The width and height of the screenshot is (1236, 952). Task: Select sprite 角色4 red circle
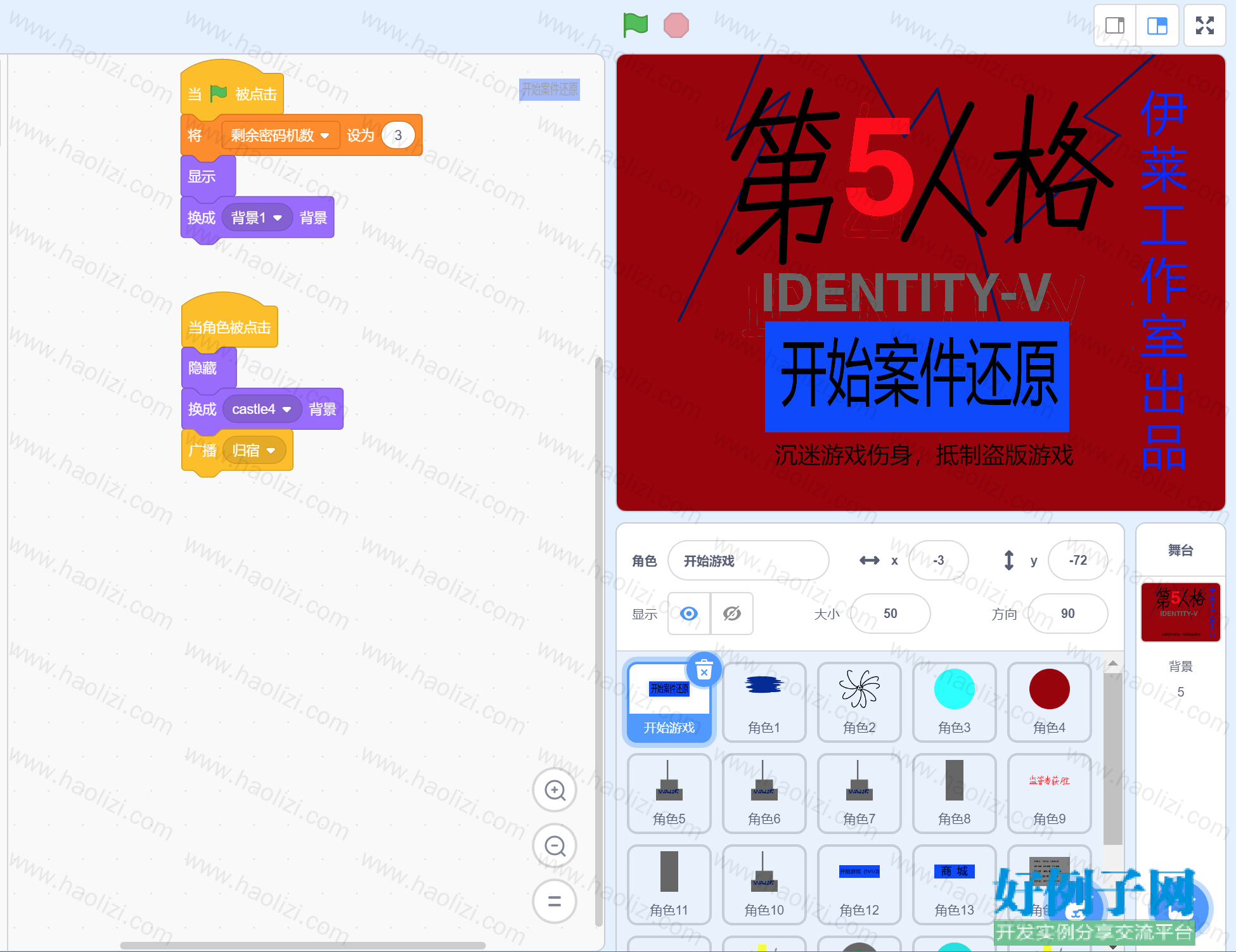(x=1050, y=702)
